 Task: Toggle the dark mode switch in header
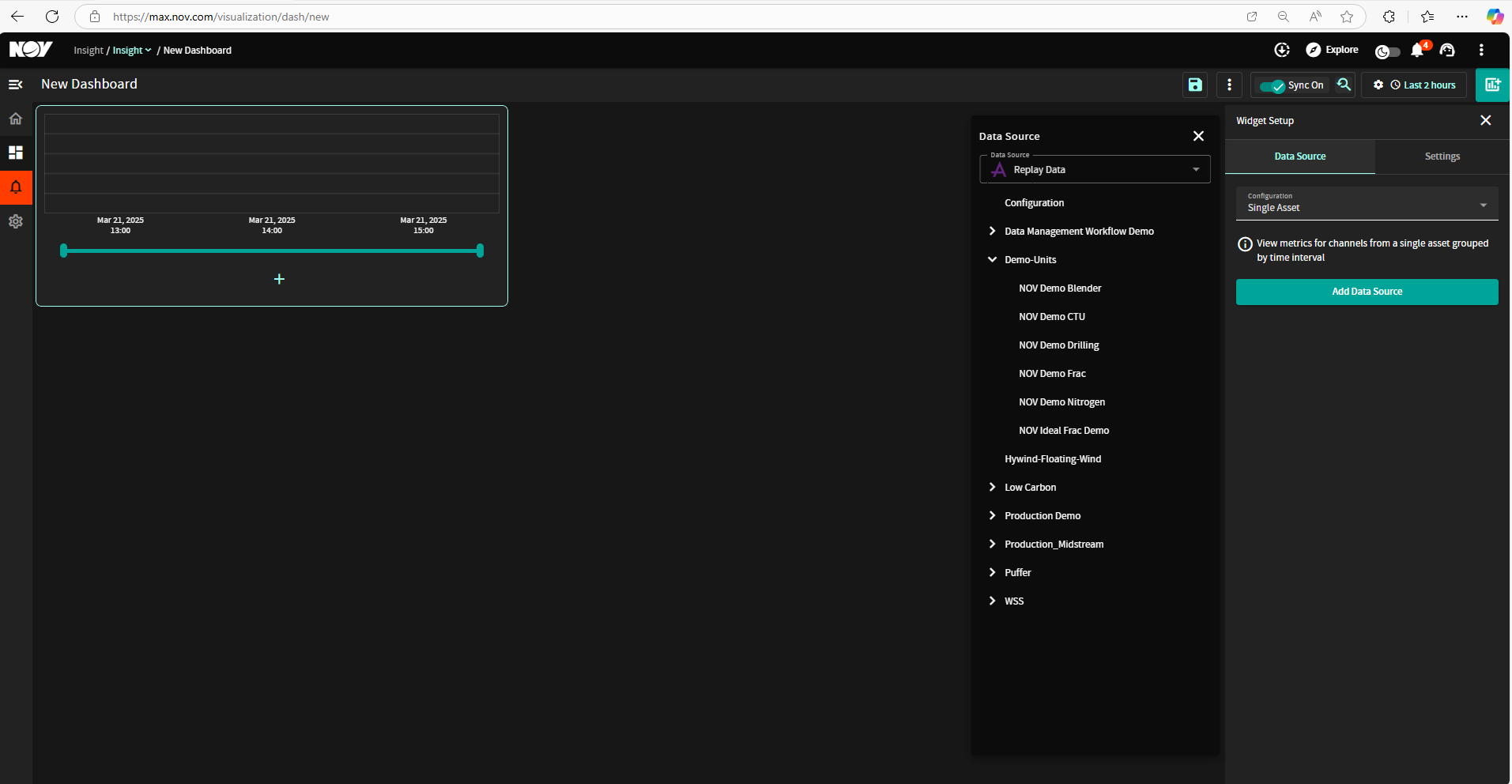pos(1388,51)
